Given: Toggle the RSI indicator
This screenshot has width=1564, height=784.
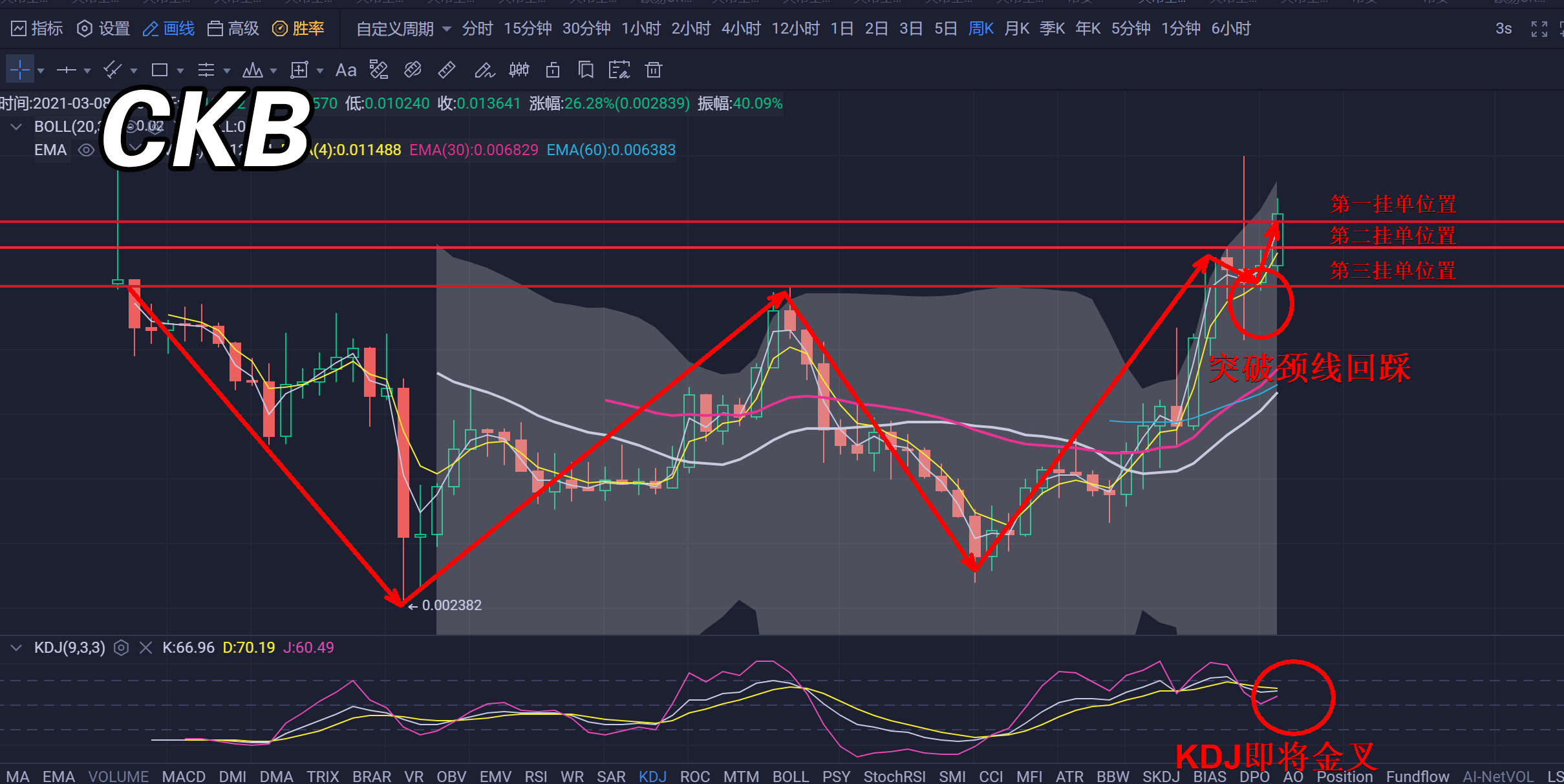Looking at the screenshot, I should coord(535,776).
